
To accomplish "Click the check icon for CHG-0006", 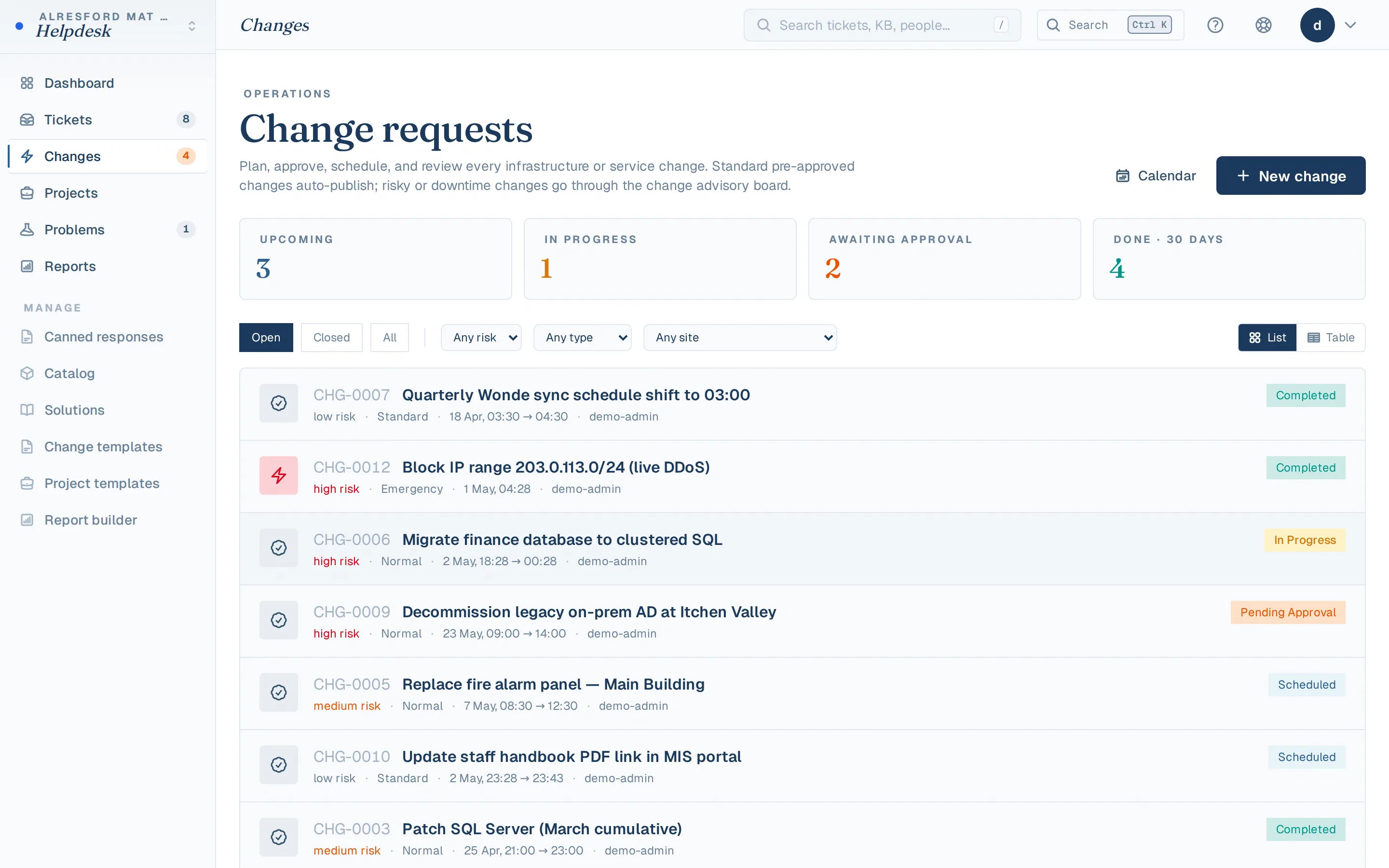I will 278,548.
